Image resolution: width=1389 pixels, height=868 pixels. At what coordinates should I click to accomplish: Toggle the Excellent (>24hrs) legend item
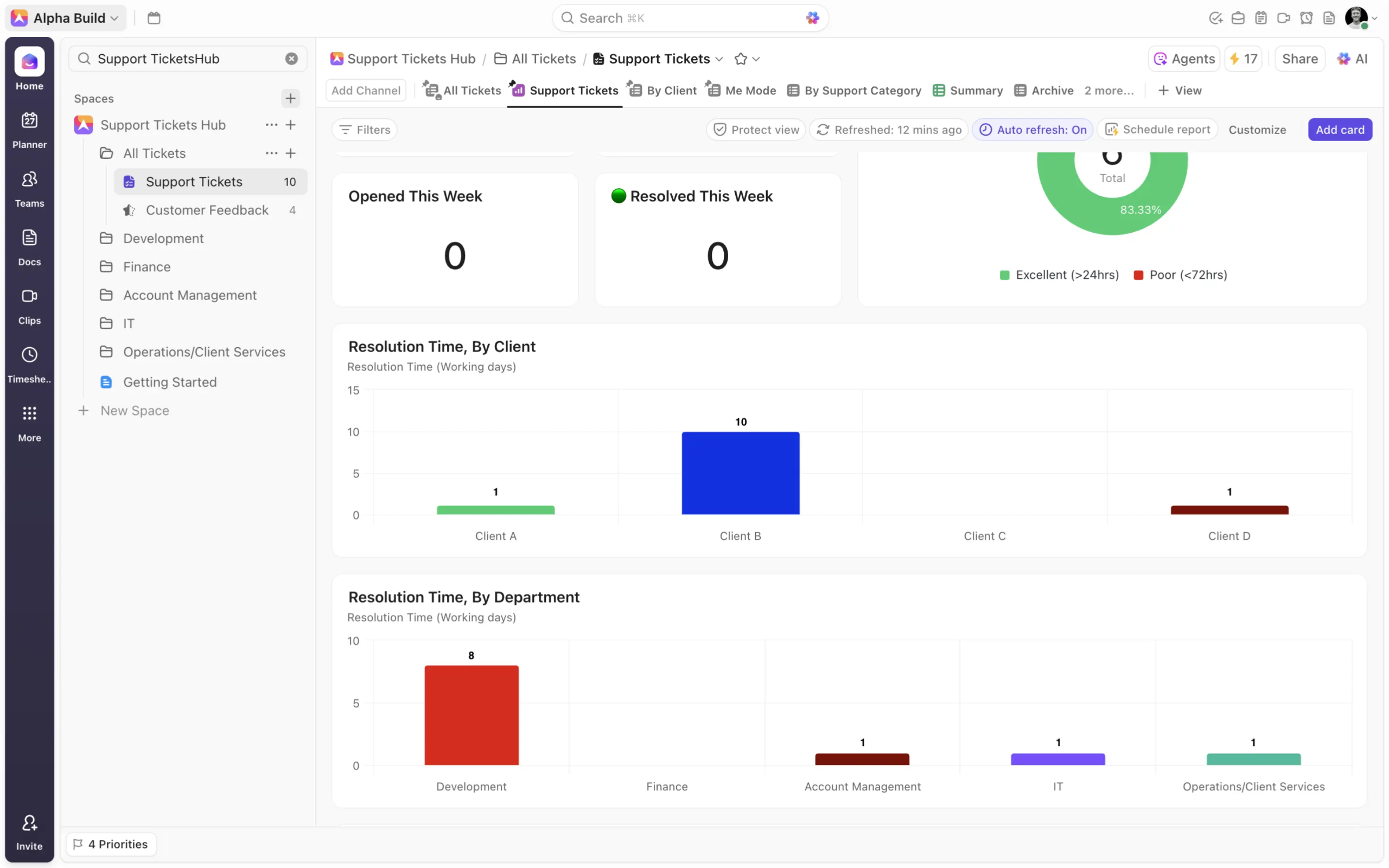[x=1060, y=275]
